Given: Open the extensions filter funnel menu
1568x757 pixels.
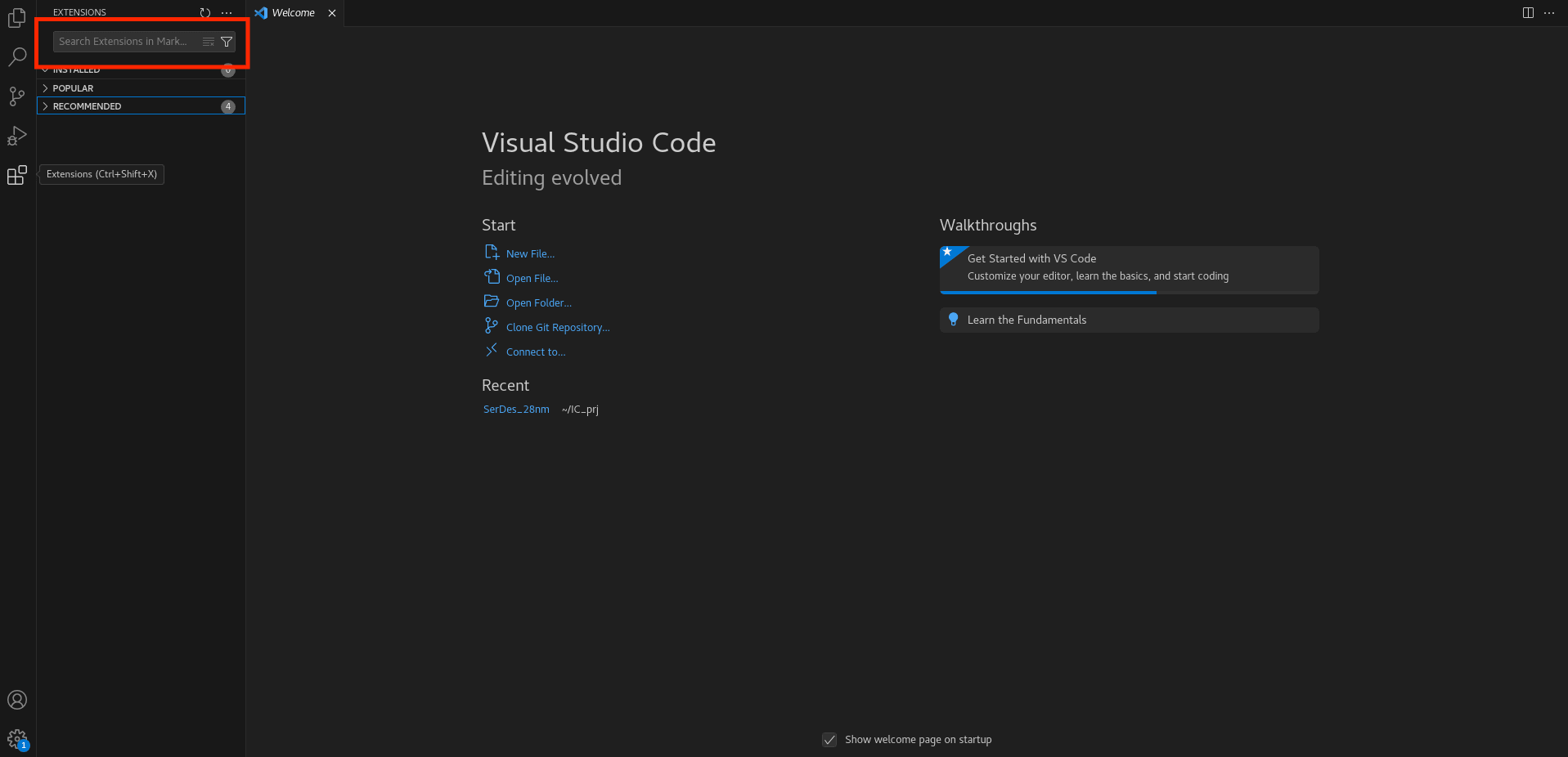Looking at the screenshot, I should pyautogui.click(x=227, y=42).
